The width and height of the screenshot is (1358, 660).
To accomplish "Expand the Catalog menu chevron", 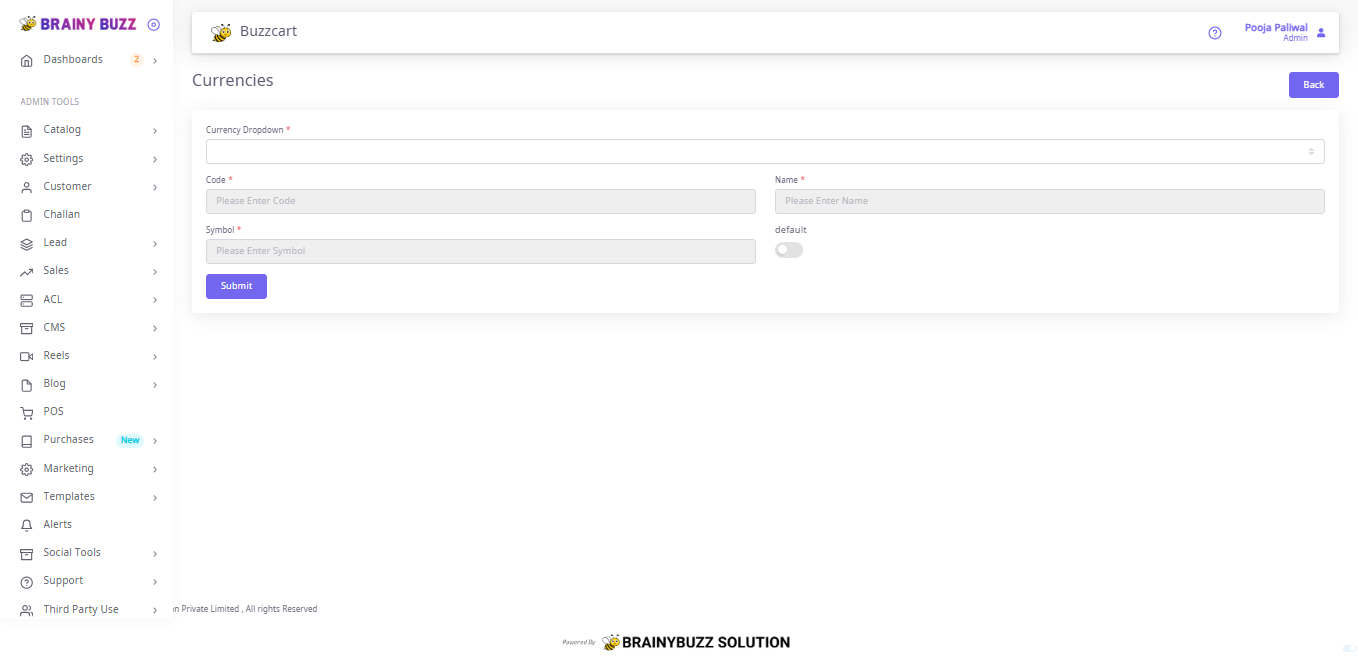I will pos(155,131).
